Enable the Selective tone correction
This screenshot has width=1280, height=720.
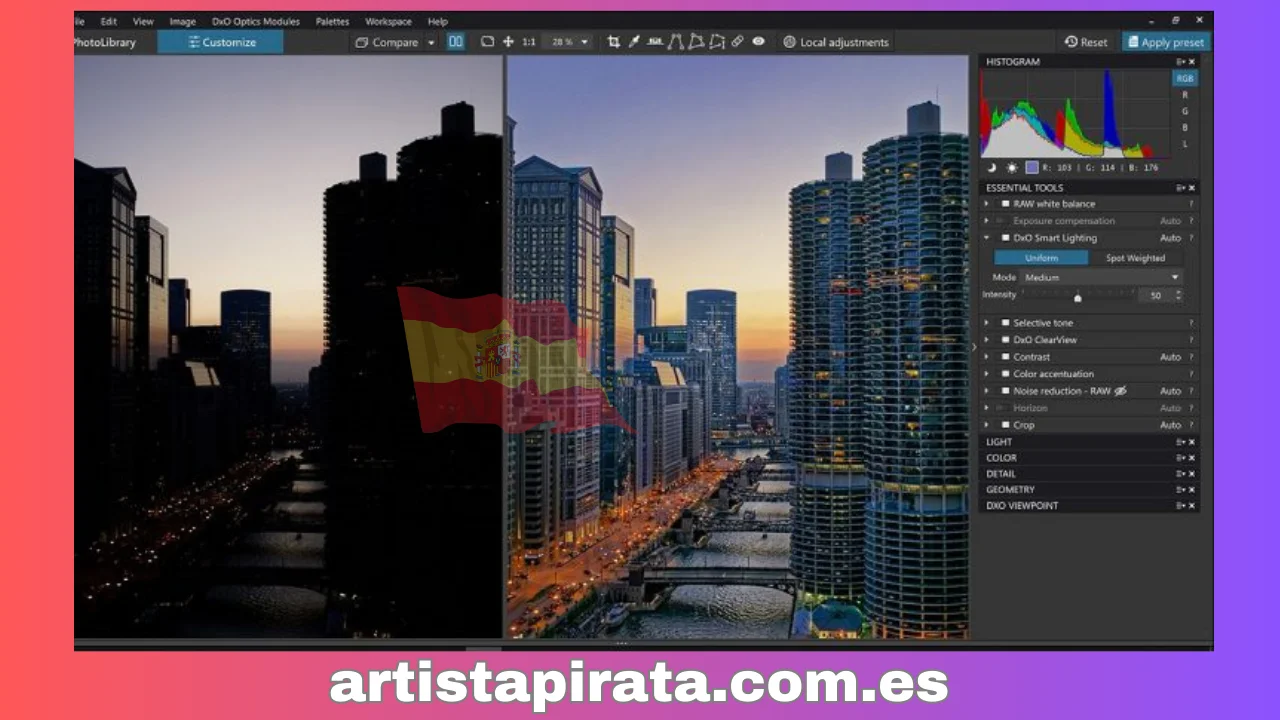point(1005,323)
